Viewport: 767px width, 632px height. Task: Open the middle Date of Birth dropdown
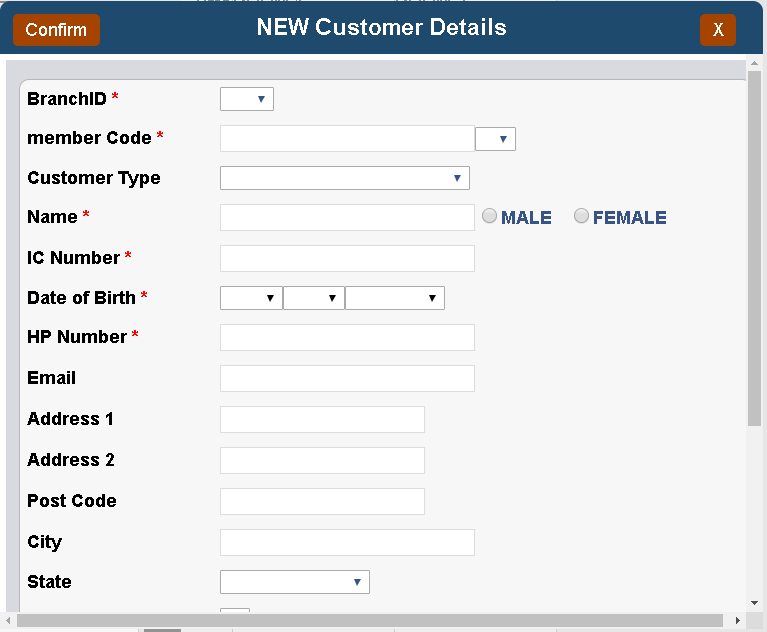click(314, 298)
